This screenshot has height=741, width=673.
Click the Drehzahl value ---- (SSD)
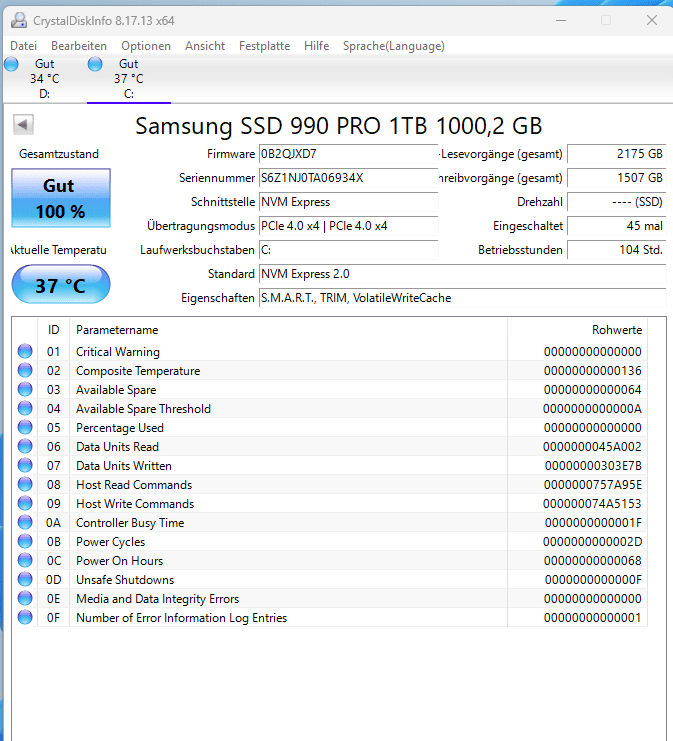(x=617, y=202)
